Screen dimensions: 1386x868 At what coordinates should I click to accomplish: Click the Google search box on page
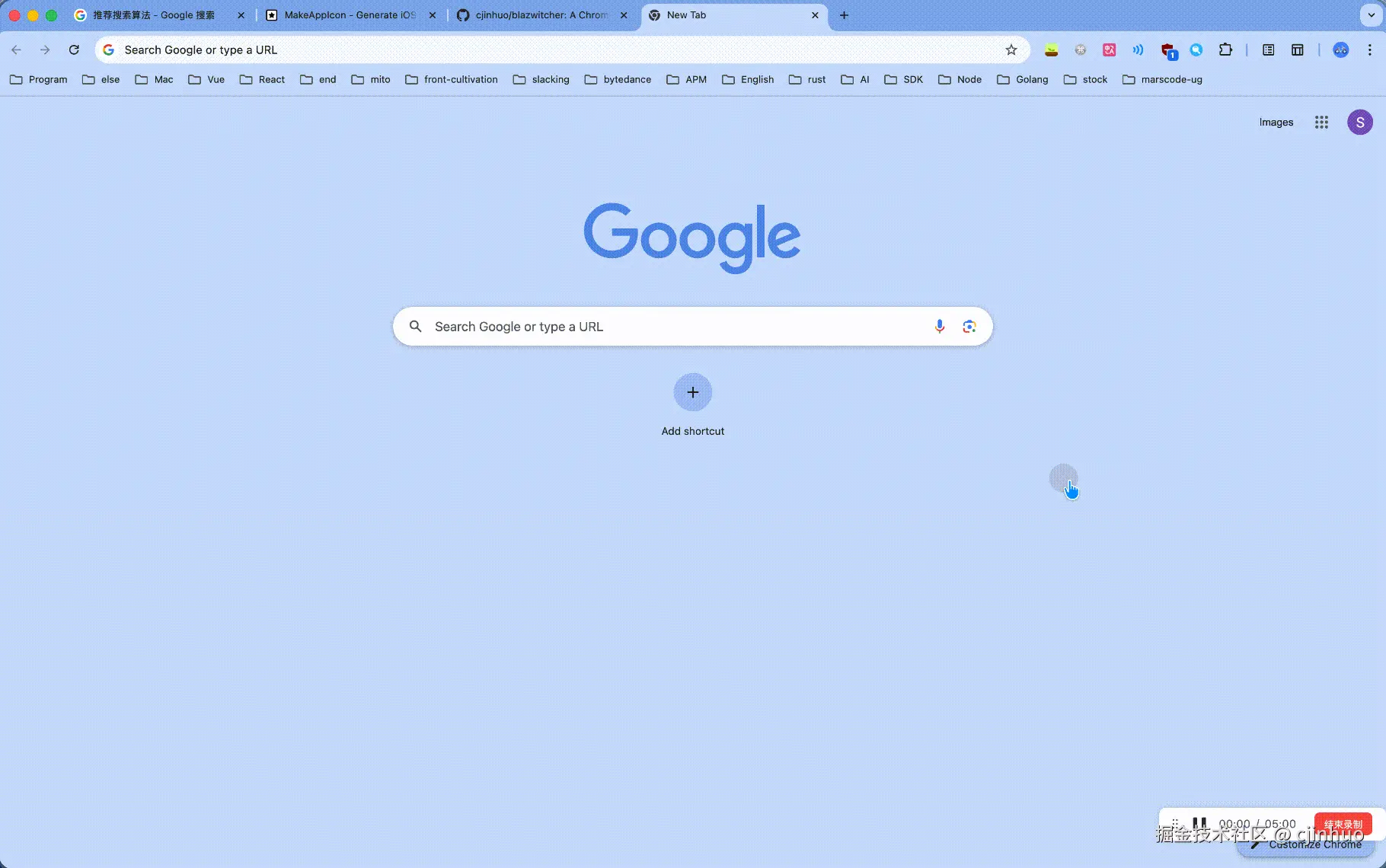(693, 327)
